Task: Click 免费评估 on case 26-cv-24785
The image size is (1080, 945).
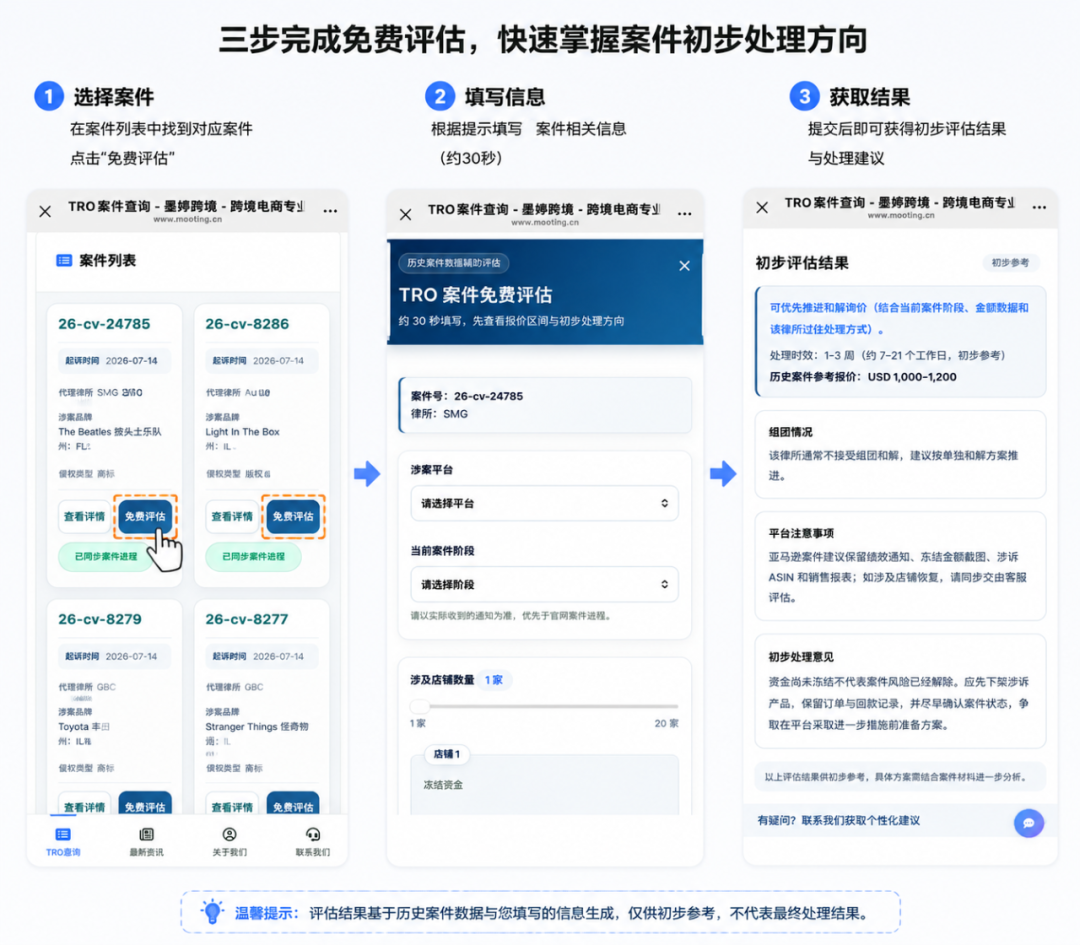Action: pos(145,516)
